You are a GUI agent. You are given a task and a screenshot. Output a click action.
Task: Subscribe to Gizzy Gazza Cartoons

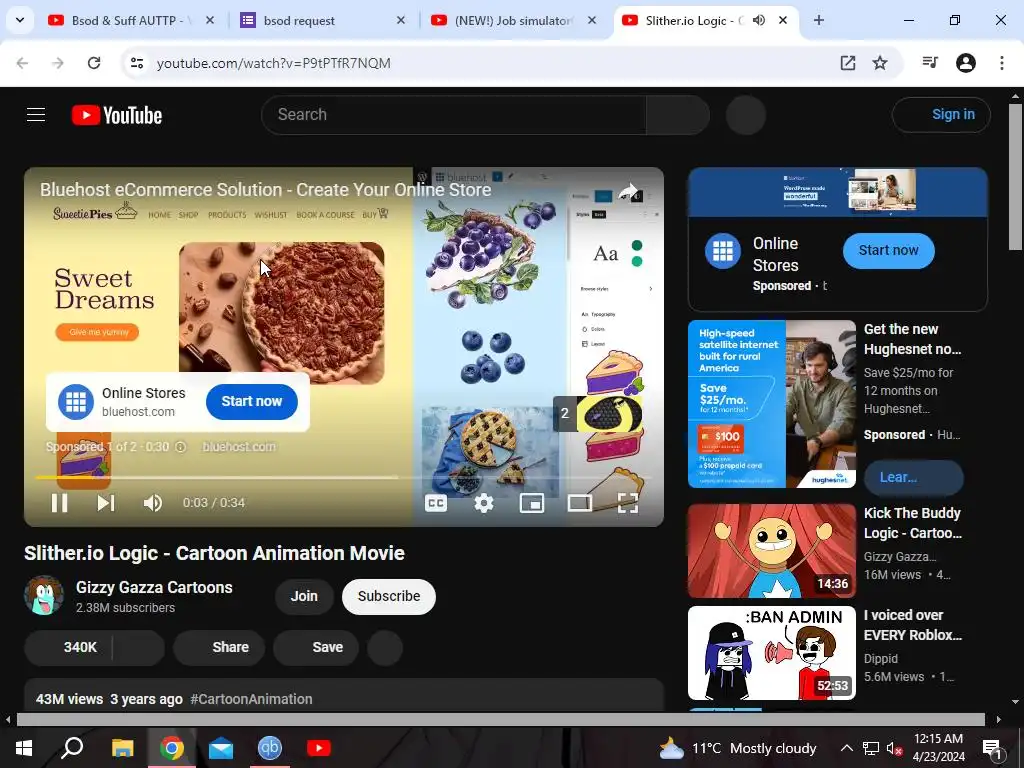coord(389,596)
